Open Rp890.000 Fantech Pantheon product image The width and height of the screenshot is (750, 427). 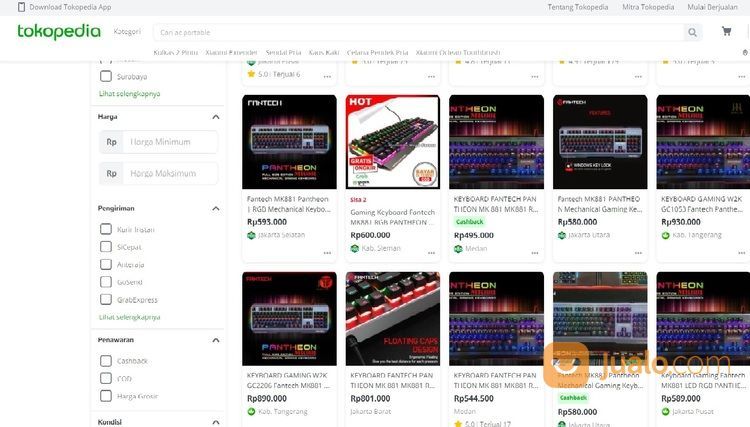coord(289,319)
